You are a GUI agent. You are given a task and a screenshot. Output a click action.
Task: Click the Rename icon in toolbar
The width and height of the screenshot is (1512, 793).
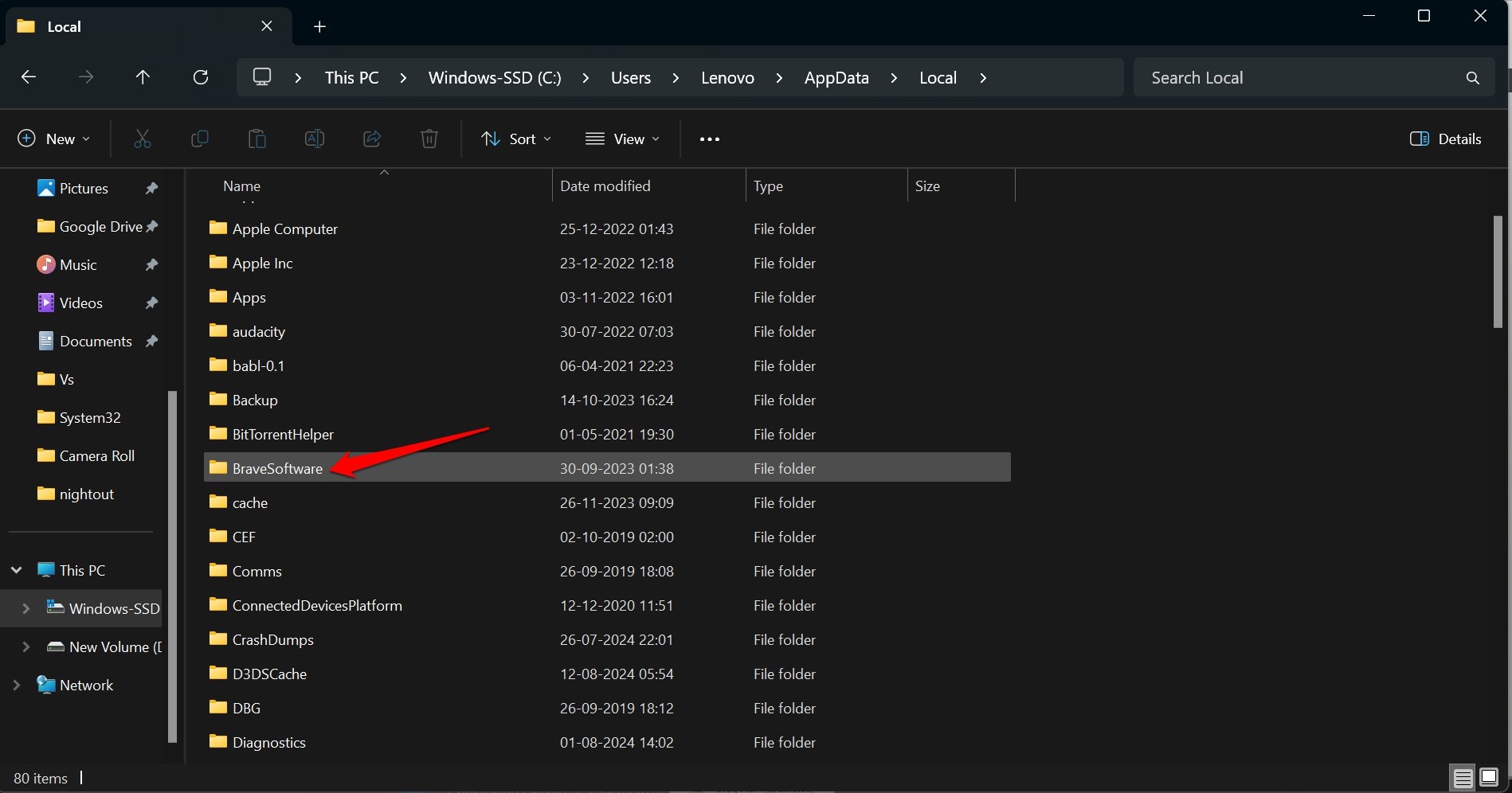[x=315, y=139]
